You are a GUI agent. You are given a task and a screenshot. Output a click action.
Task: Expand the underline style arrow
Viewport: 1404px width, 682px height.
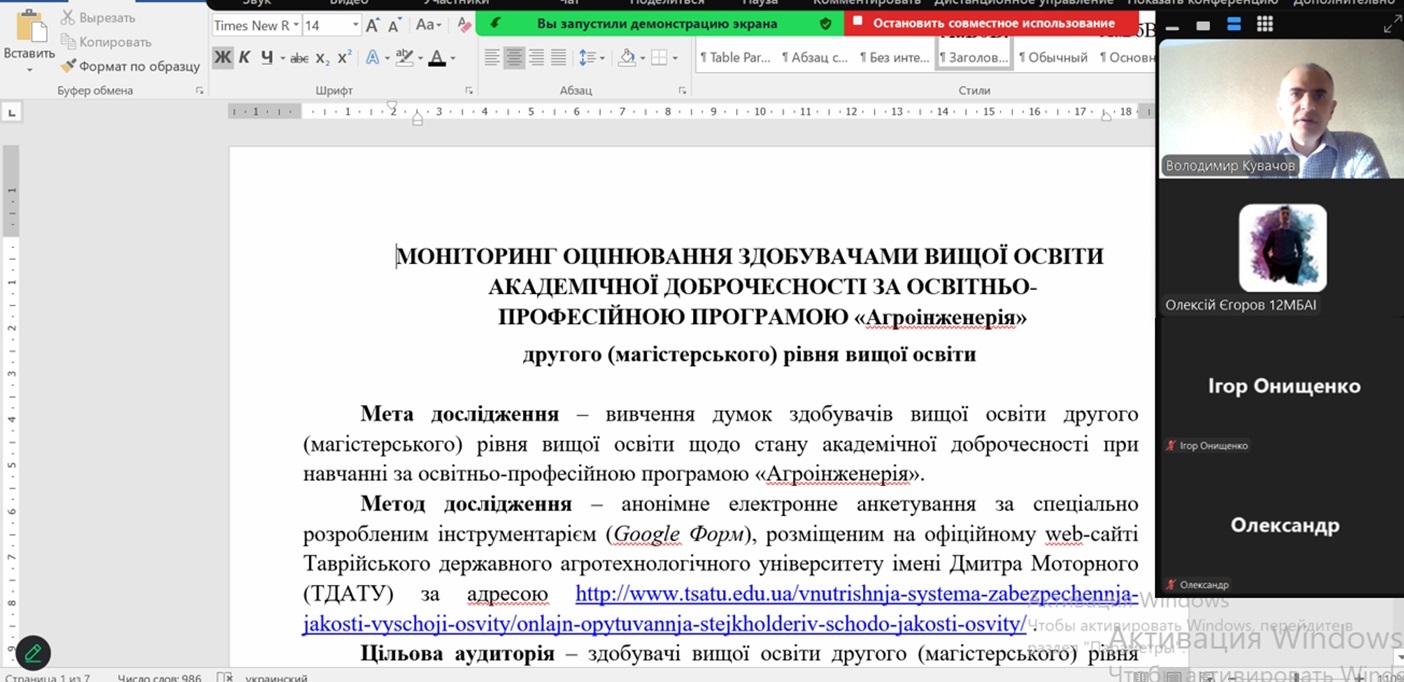[282, 58]
